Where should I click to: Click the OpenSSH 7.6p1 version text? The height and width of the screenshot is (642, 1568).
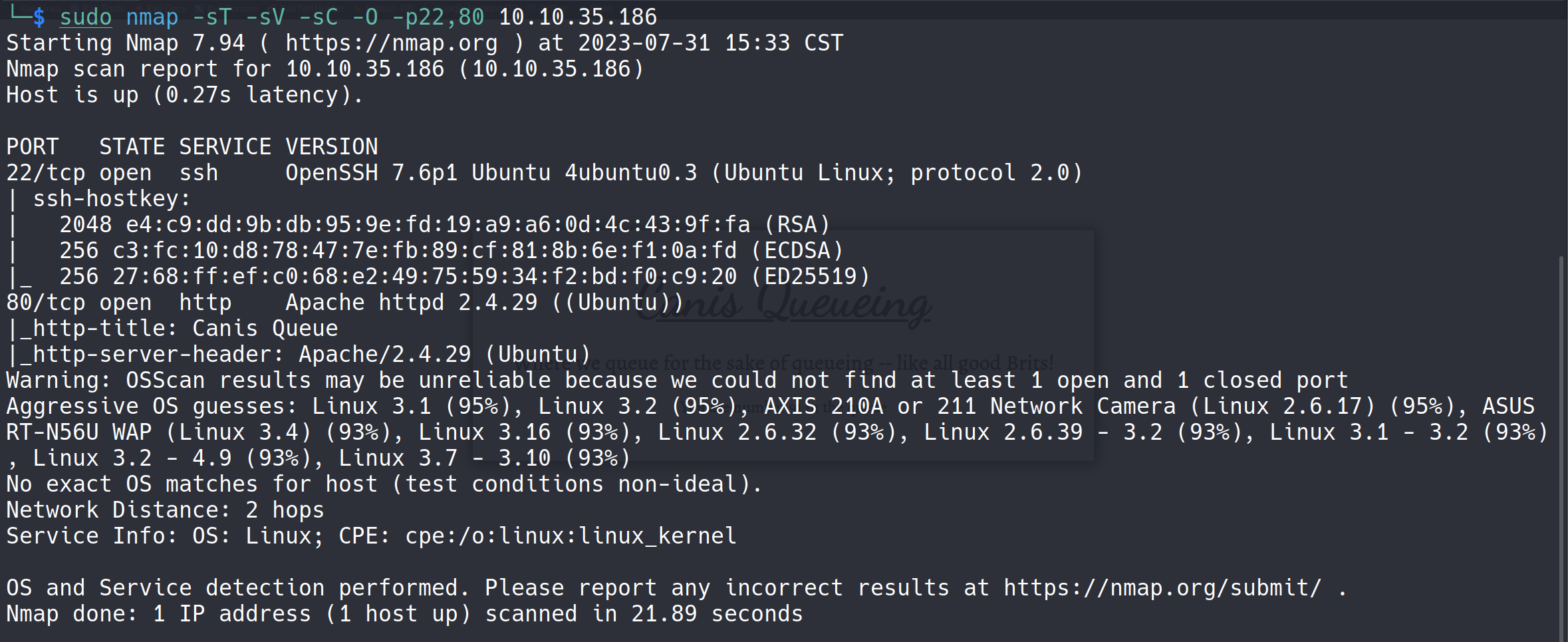point(371,173)
